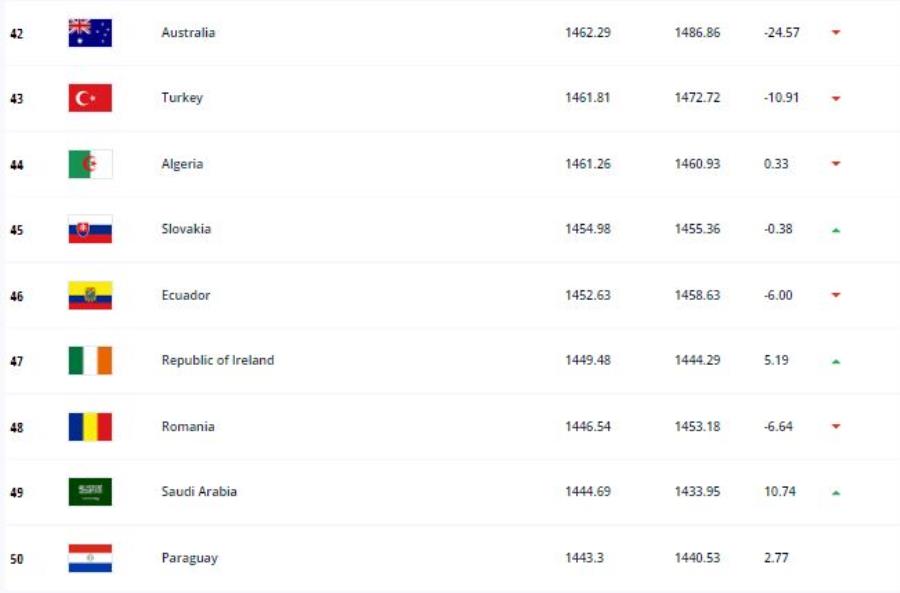Click the Turkey flag icon

[90, 98]
